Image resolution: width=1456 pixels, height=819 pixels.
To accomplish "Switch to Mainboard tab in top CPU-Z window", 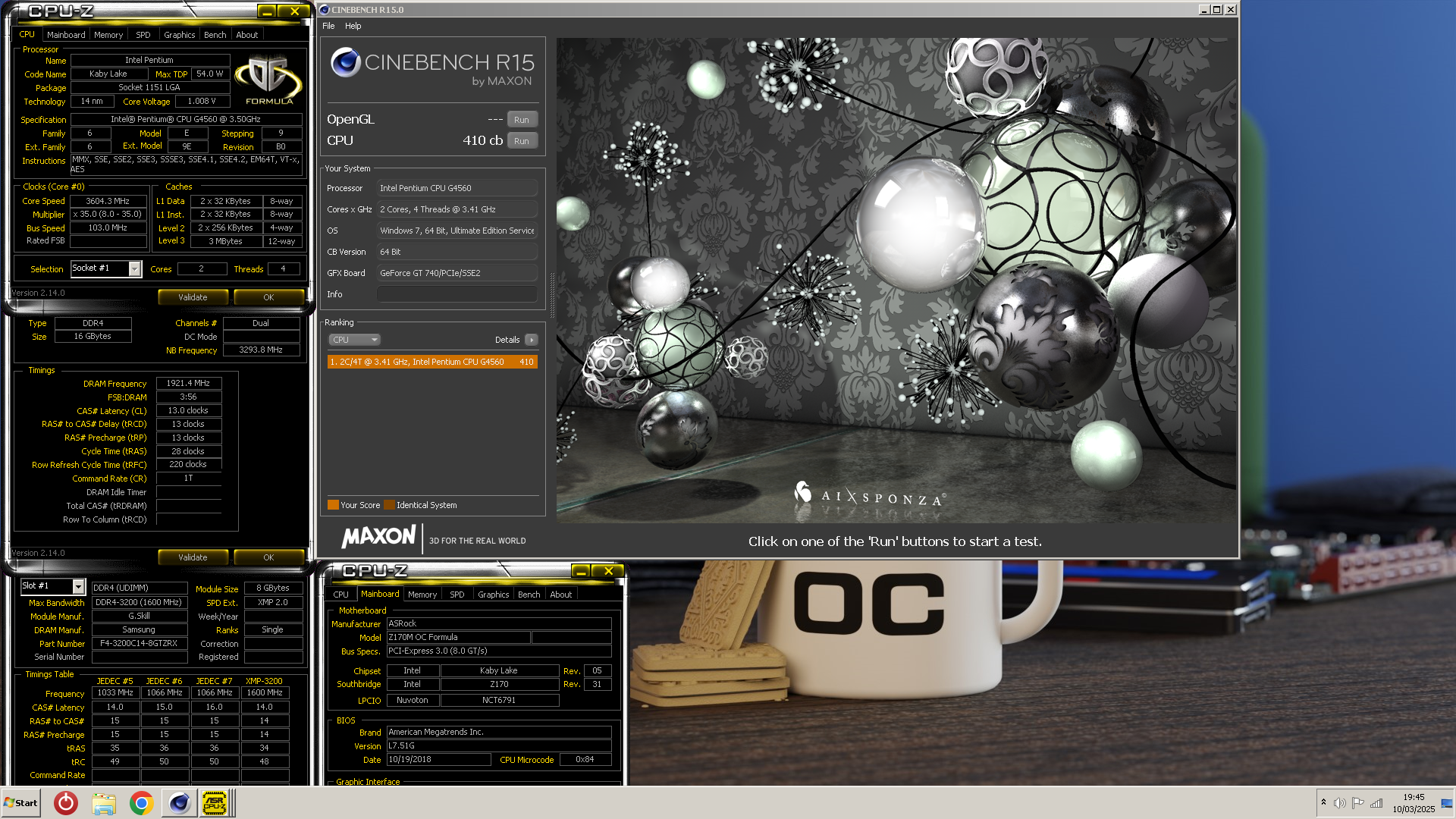I will coord(66,35).
